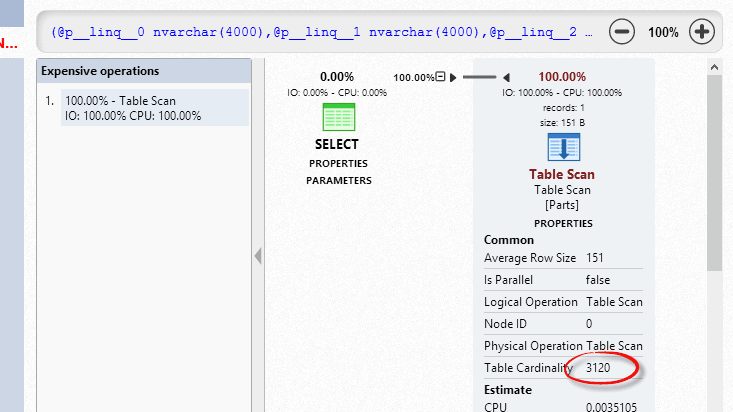Viewport: 733px width, 412px height.
Task: Zoom in with the plus button
Action: (702, 32)
